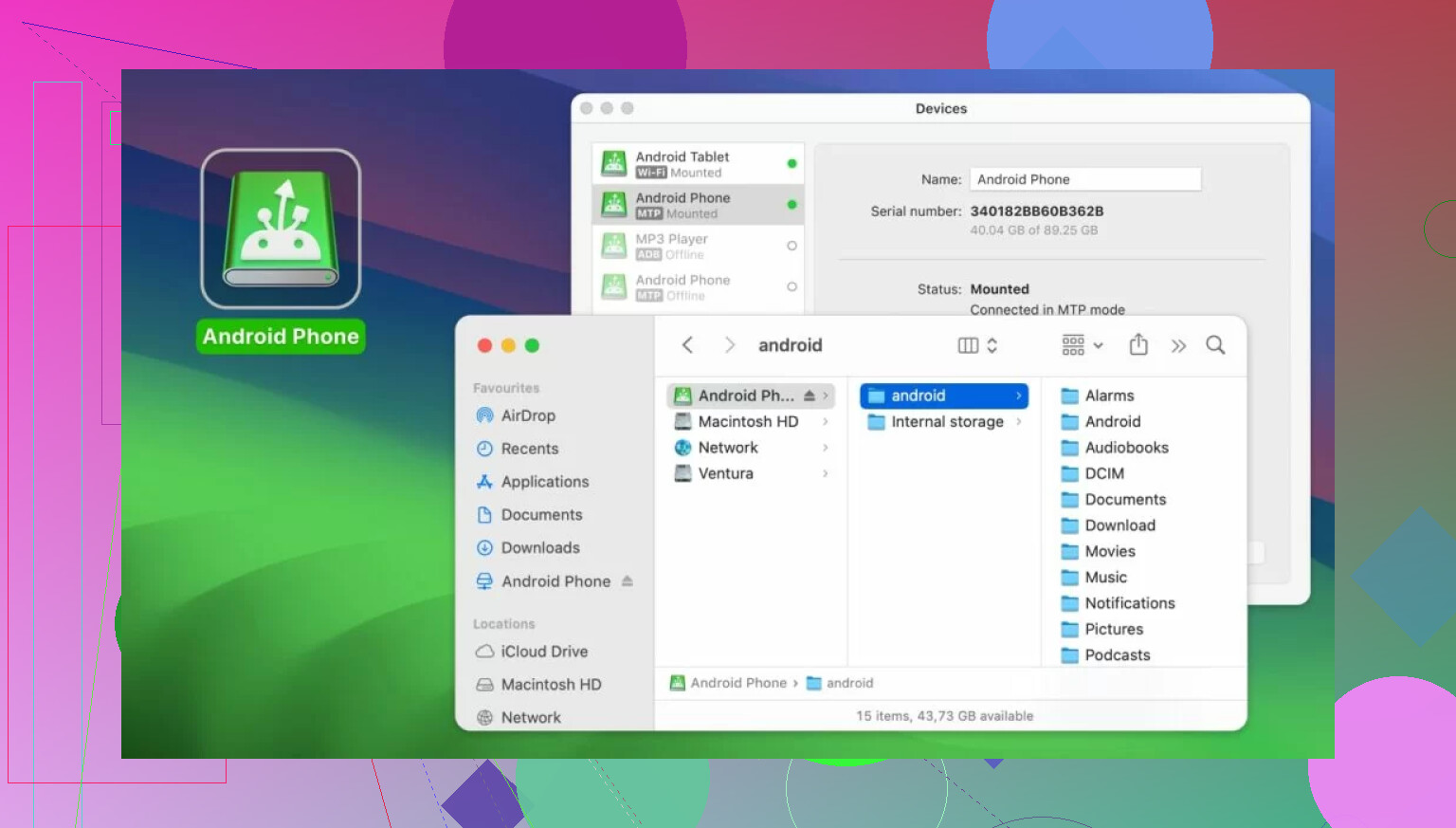The image size is (1456, 828).
Task: Open the Audiobooks folder
Action: 1115,448
